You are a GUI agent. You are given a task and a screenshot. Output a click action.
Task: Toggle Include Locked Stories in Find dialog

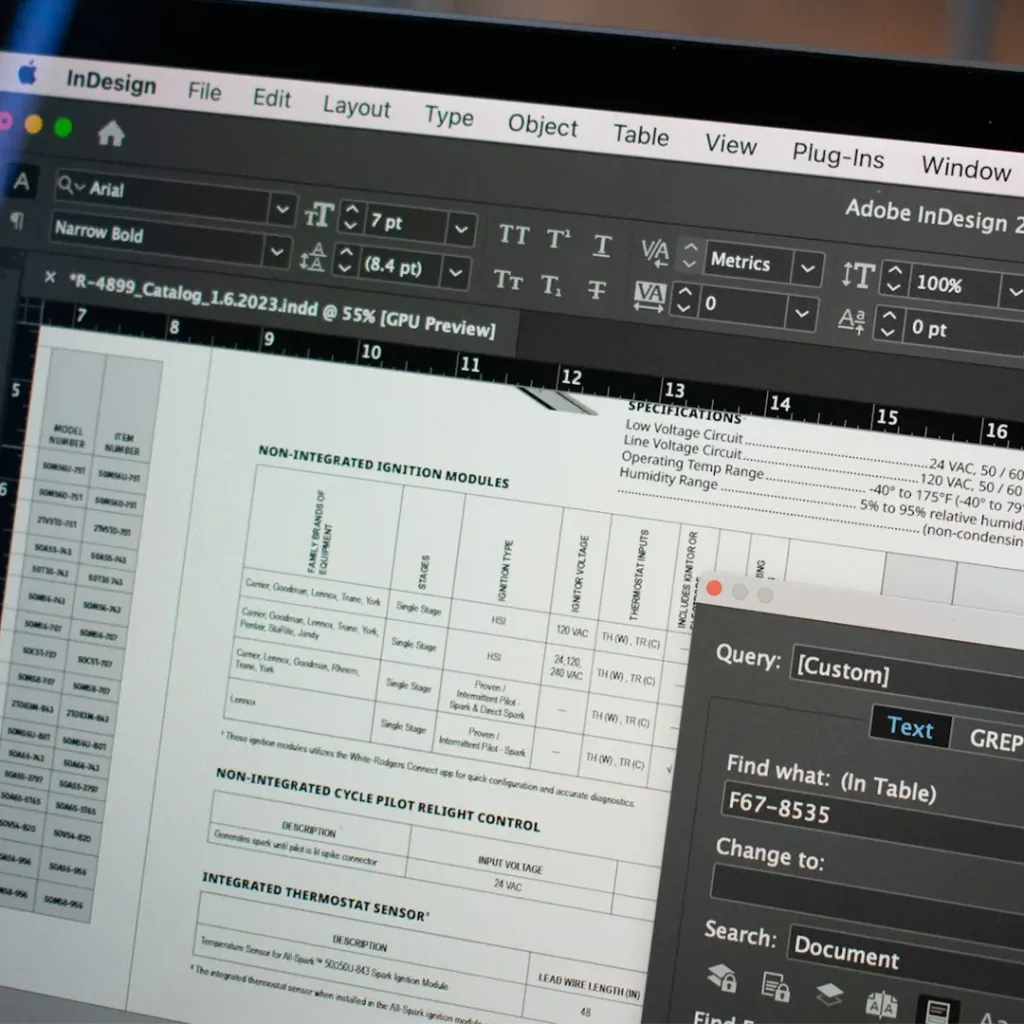(775, 986)
